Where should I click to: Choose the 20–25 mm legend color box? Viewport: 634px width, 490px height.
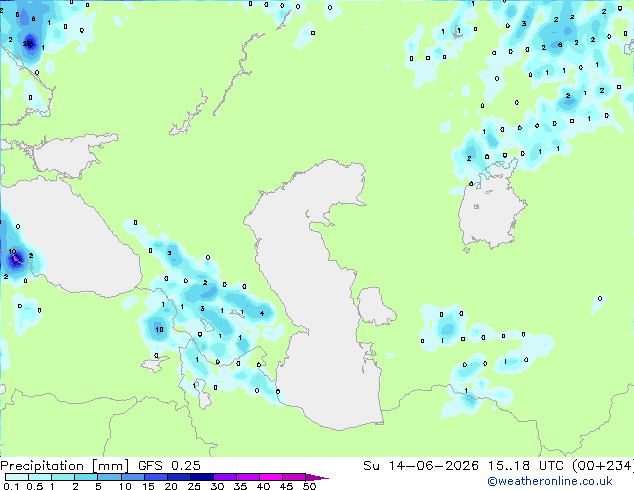coord(178,477)
